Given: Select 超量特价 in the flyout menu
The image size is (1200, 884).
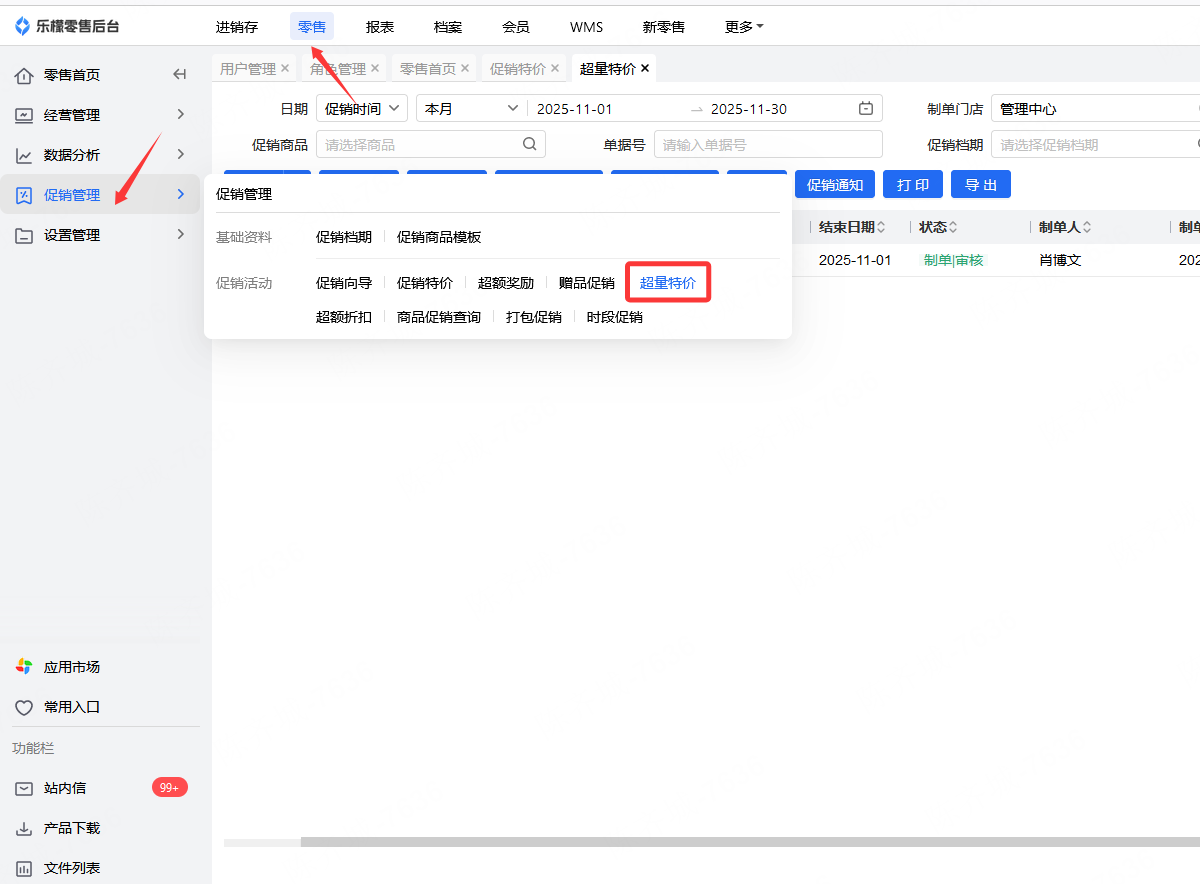Looking at the screenshot, I should [668, 283].
